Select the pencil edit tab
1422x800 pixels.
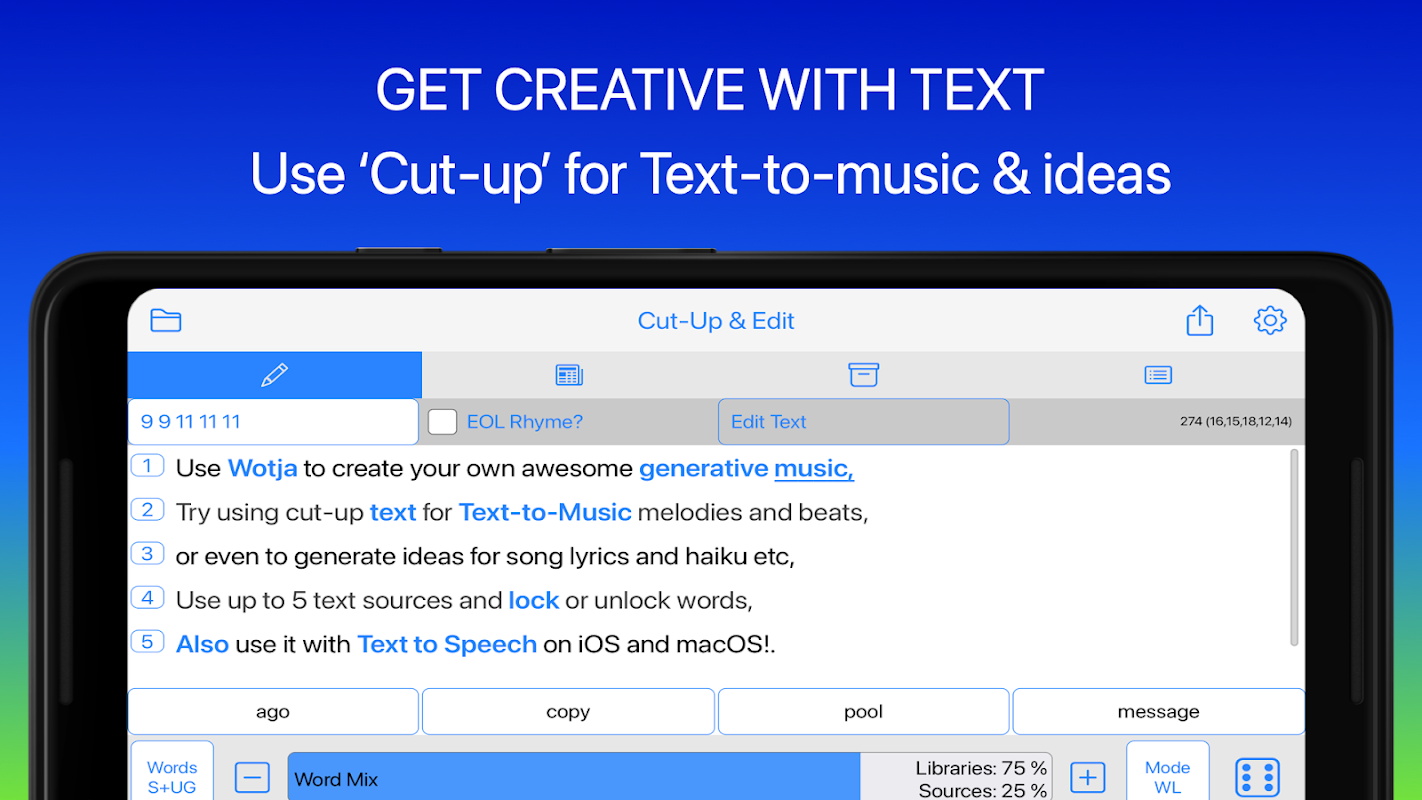tap(274, 375)
